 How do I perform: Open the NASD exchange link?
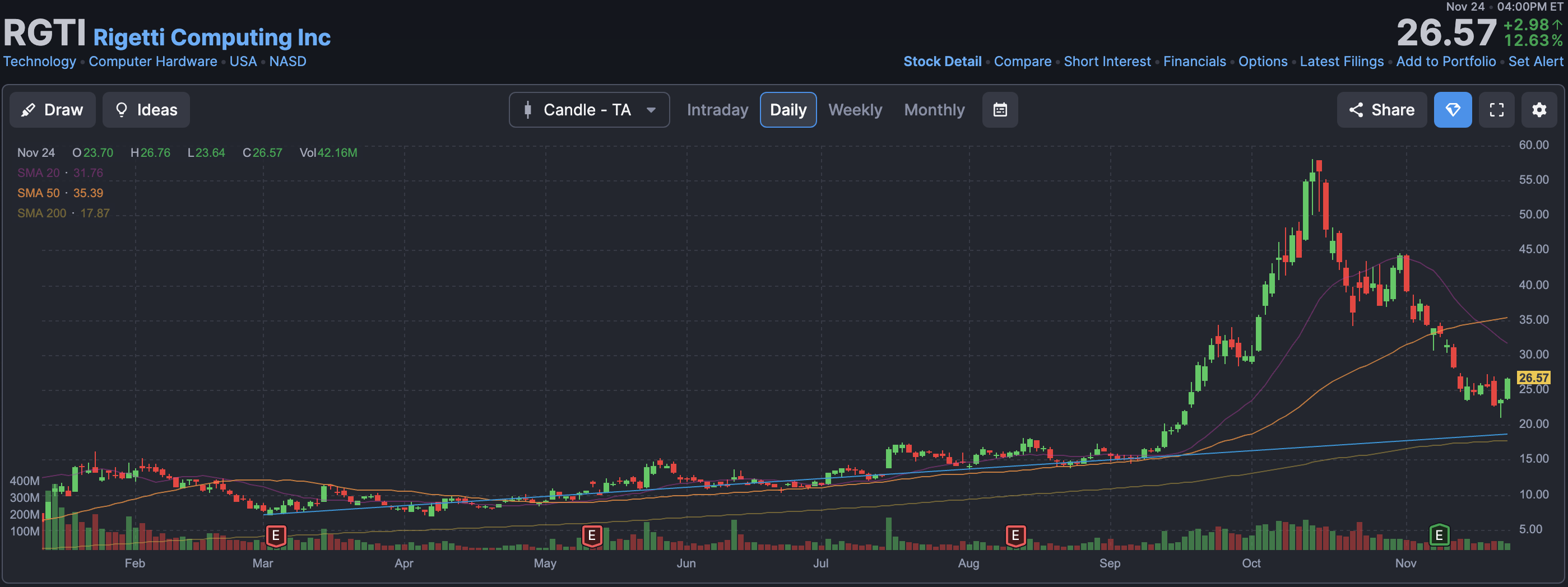tap(288, 62)
